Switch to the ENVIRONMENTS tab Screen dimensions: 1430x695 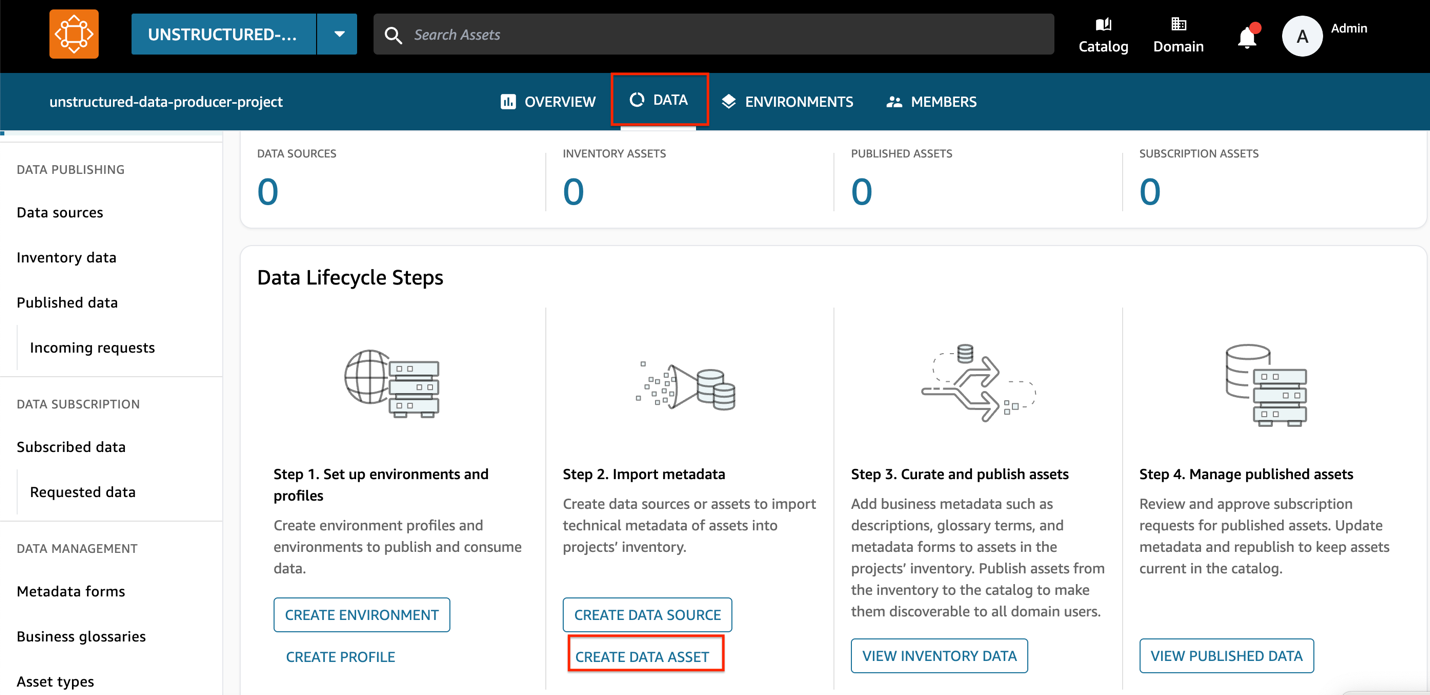point(787,101)
